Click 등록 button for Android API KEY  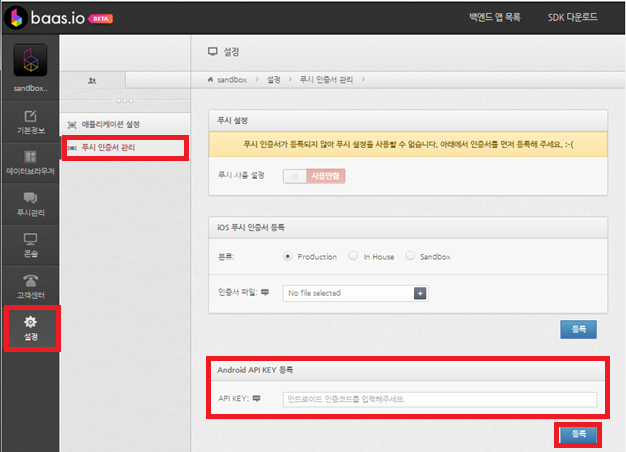(578, 434)
